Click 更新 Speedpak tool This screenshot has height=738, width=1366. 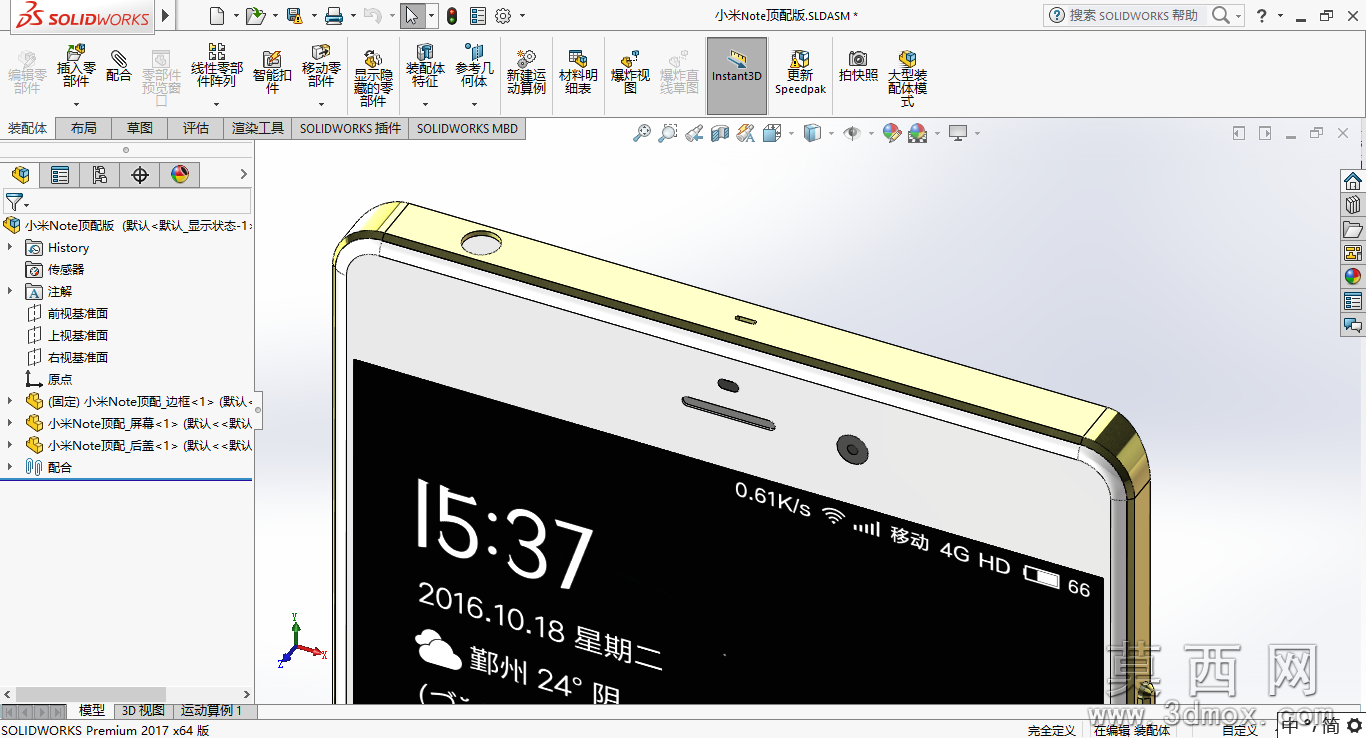[x=800, y=72]
